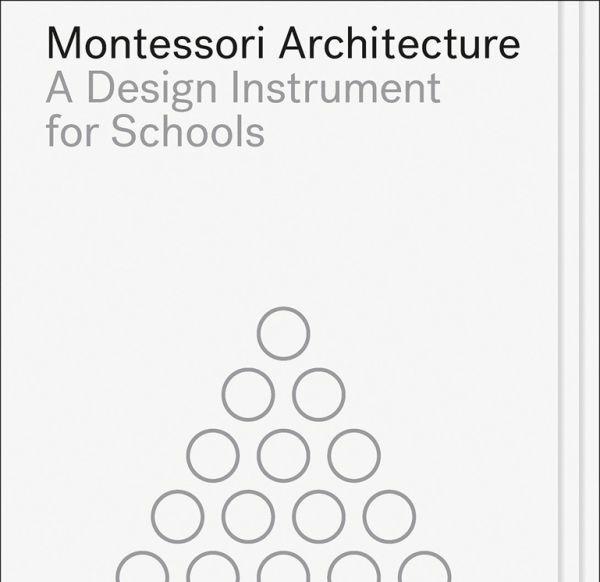Screen dimensions: 600x582
Task: Click the left circle in the third row
Action: [x=212, y=455]
